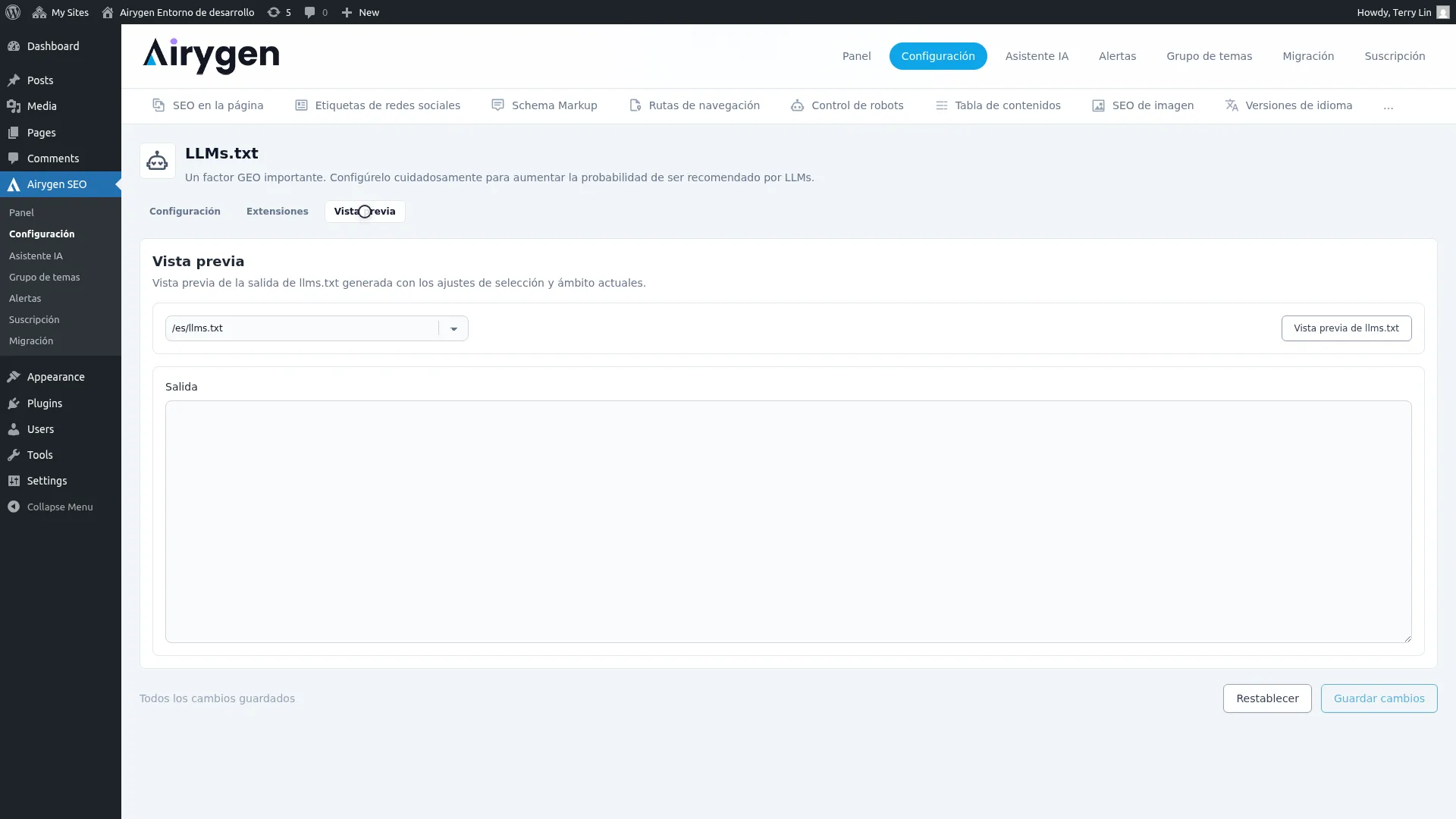The width and height of the screenshot is (1456, 819).
Task: Click the Plugins plug icon
Action: click(x=14, y=403)
